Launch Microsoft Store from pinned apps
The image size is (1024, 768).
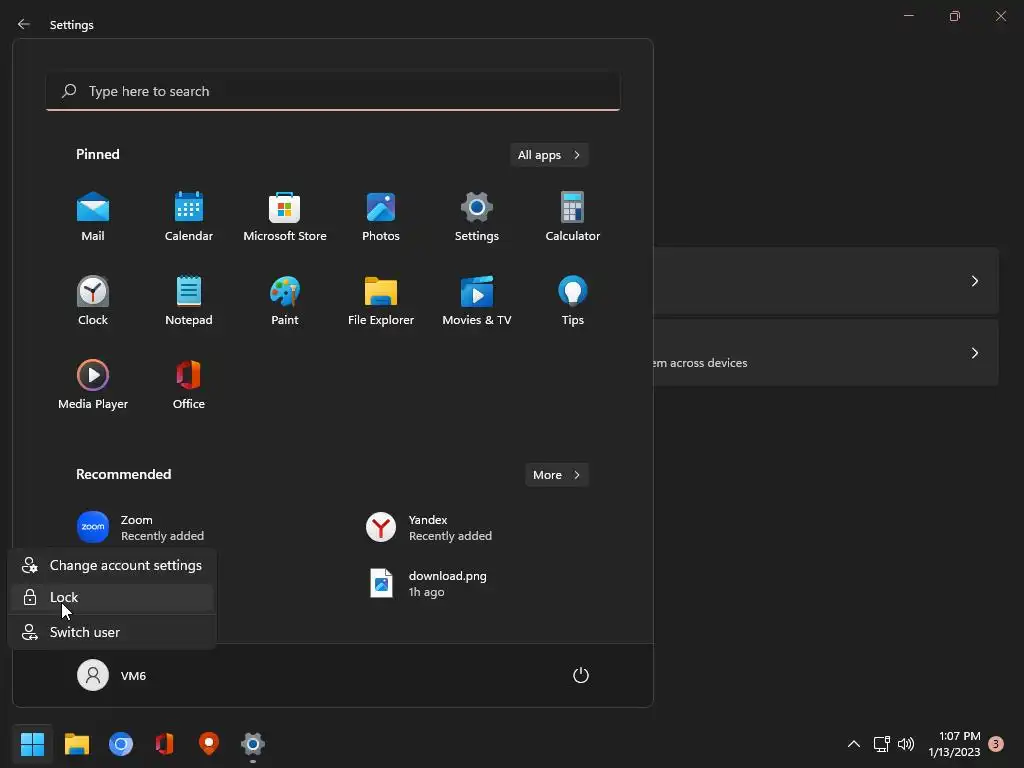[285, 217]
